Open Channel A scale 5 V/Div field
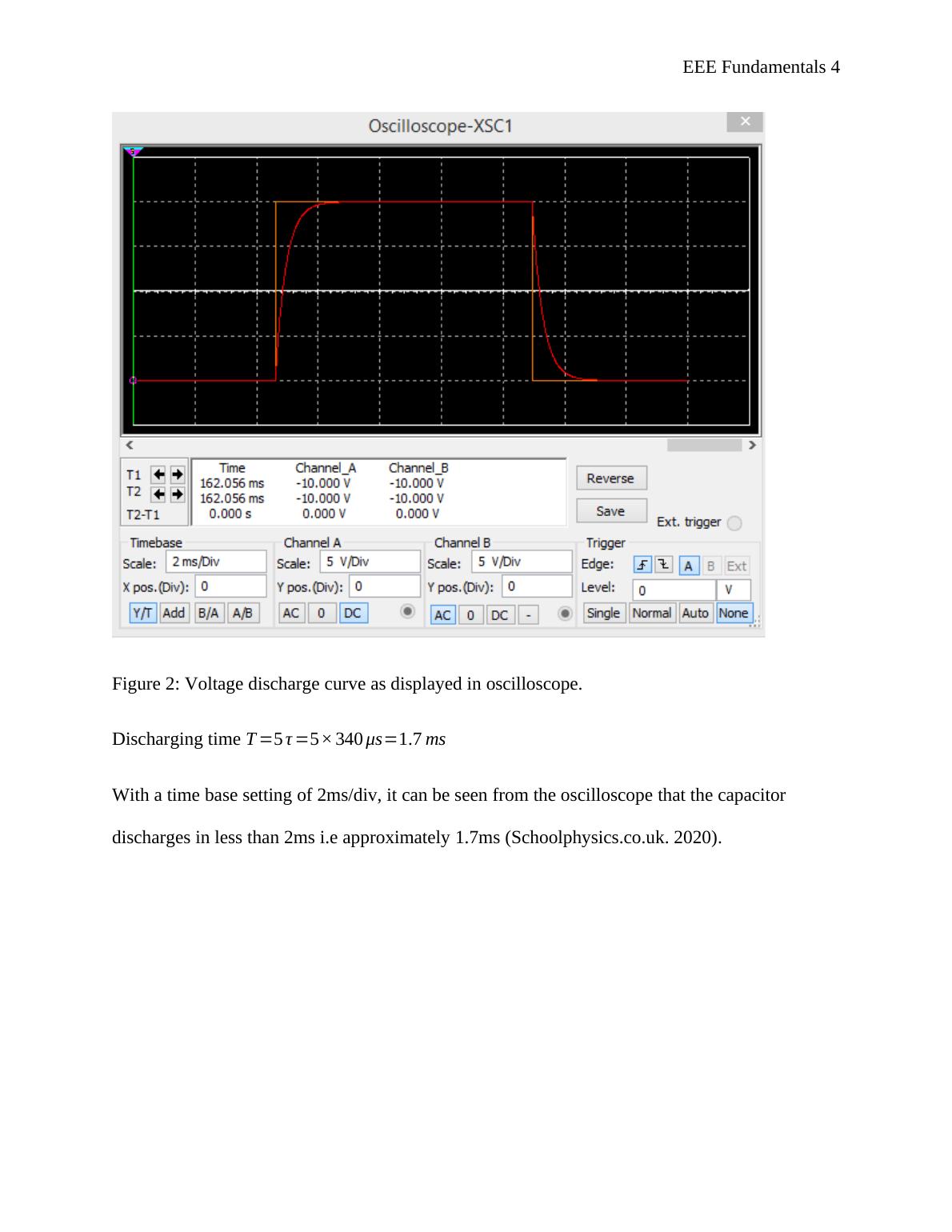 pyautogui.click(x=370, y=562)
